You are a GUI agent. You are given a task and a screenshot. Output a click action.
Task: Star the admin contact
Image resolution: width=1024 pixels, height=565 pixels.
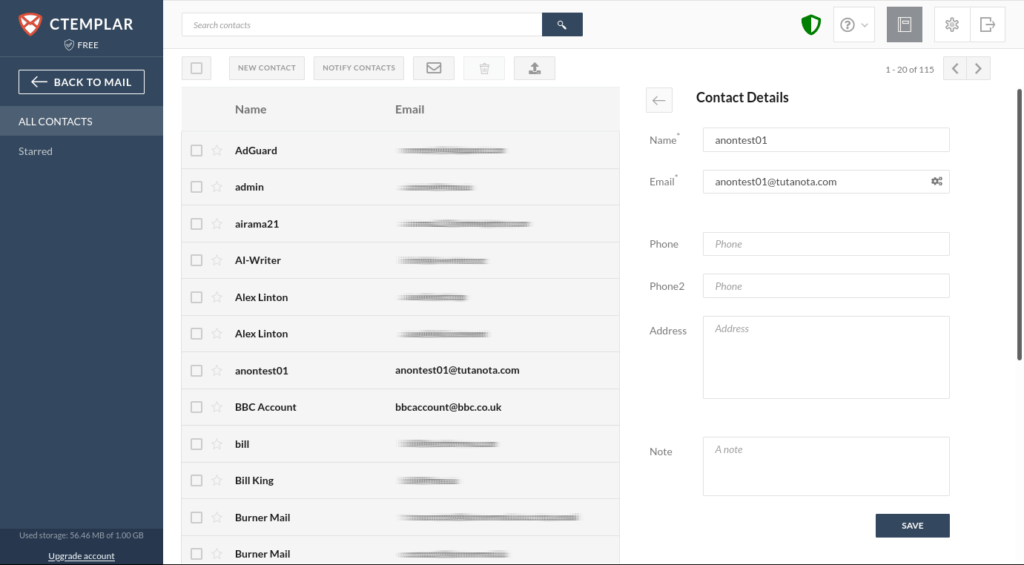tap(217, 187)
